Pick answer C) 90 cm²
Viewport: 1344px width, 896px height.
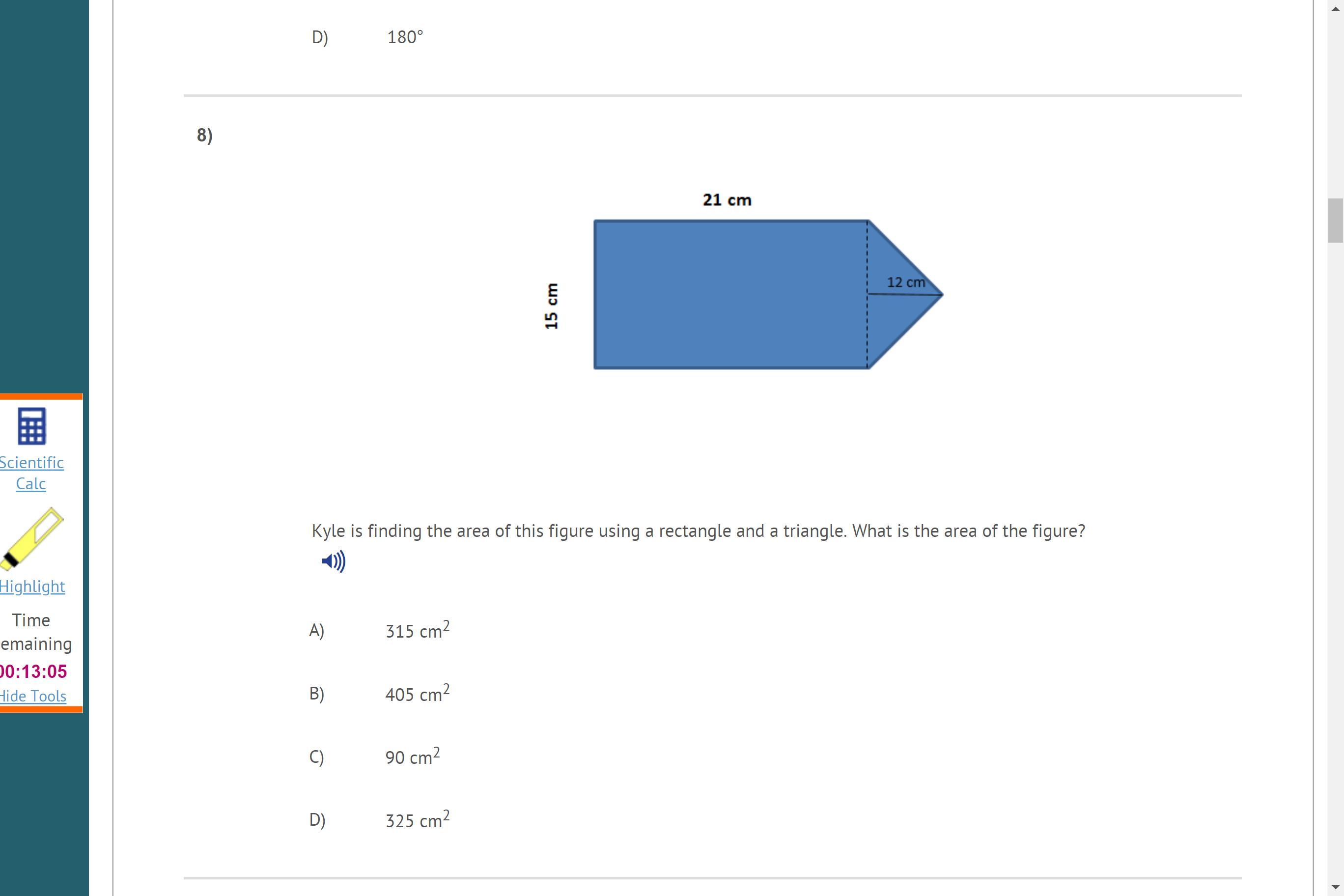(x=412, y=757)
